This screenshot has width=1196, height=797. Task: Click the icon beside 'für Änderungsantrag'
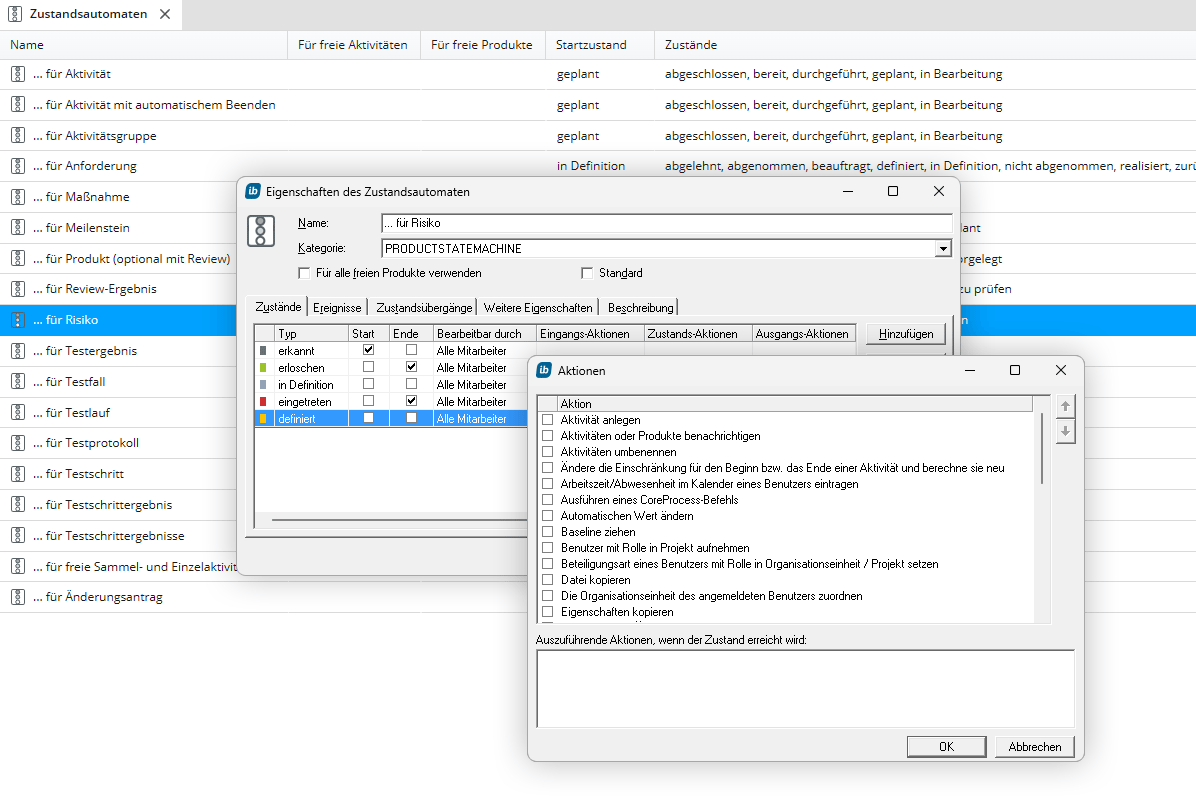coord(18,597)
